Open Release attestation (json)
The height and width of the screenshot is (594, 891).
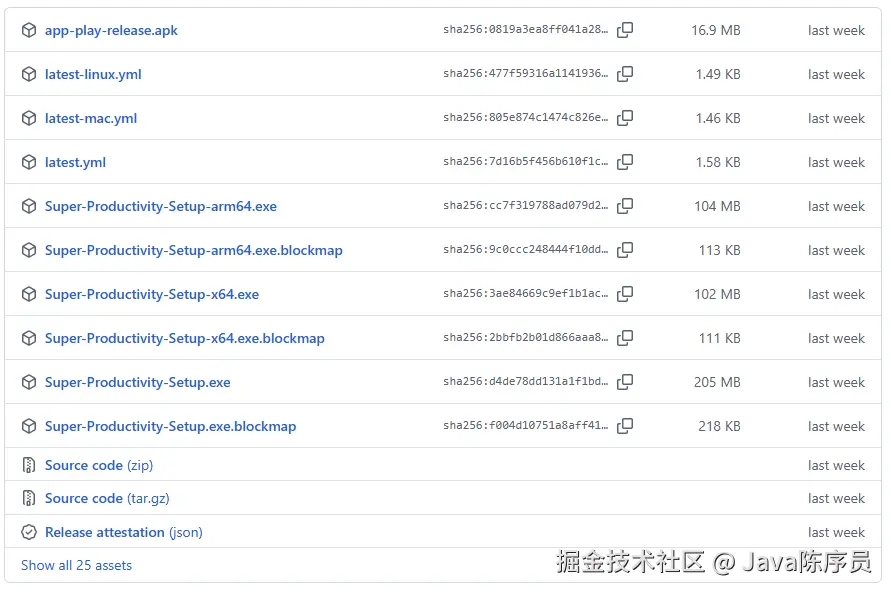(x=124, y=533)
